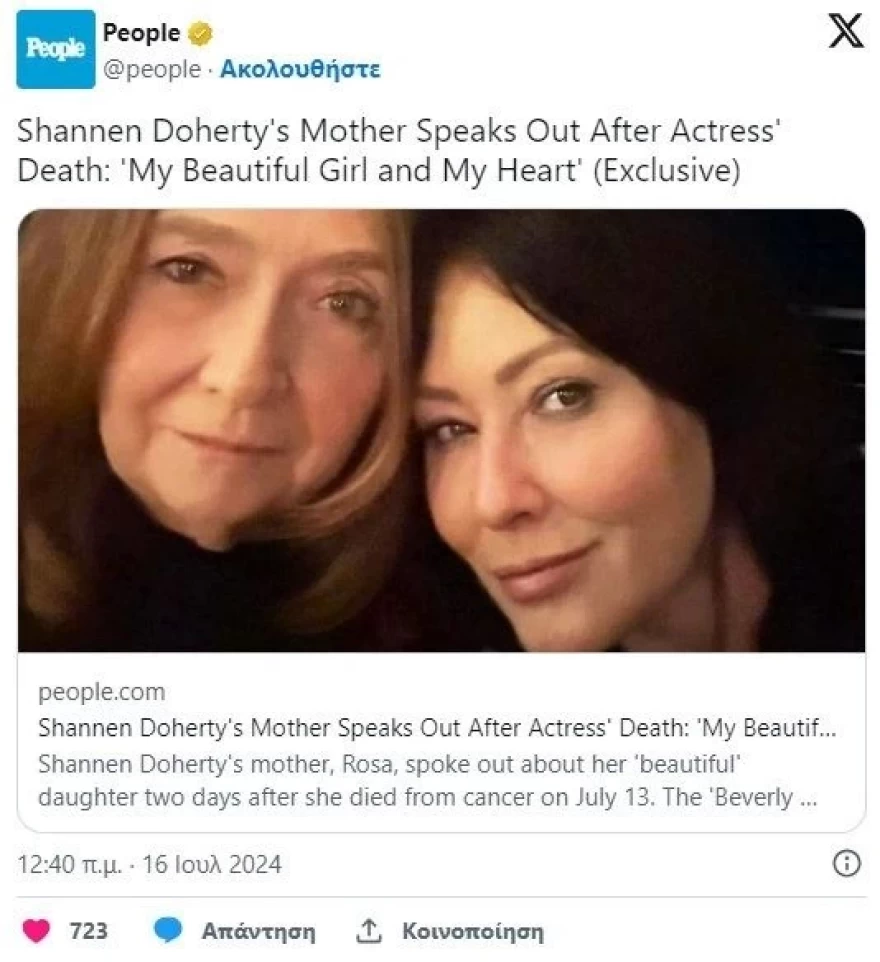The image size is (880, 962).
Task: Open the truncated article title in the card
Action: (x=437, y=729)
